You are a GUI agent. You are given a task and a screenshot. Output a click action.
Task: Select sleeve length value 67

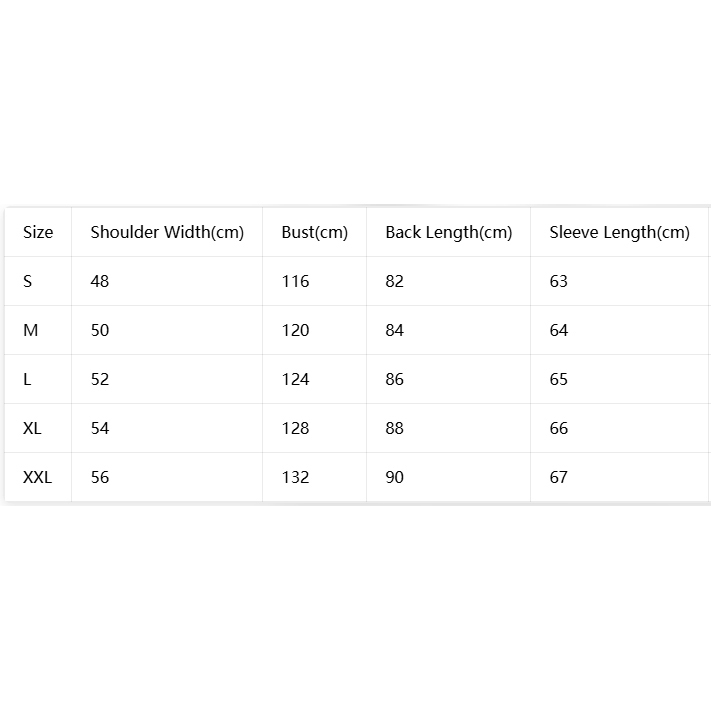(x=559, y=477)
